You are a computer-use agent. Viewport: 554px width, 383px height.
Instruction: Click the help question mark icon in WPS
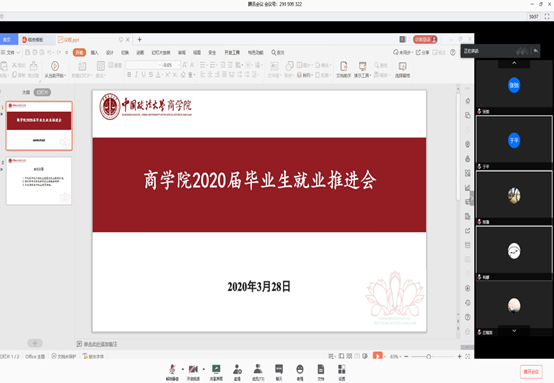pyautogui.click(x=453, y=52)
